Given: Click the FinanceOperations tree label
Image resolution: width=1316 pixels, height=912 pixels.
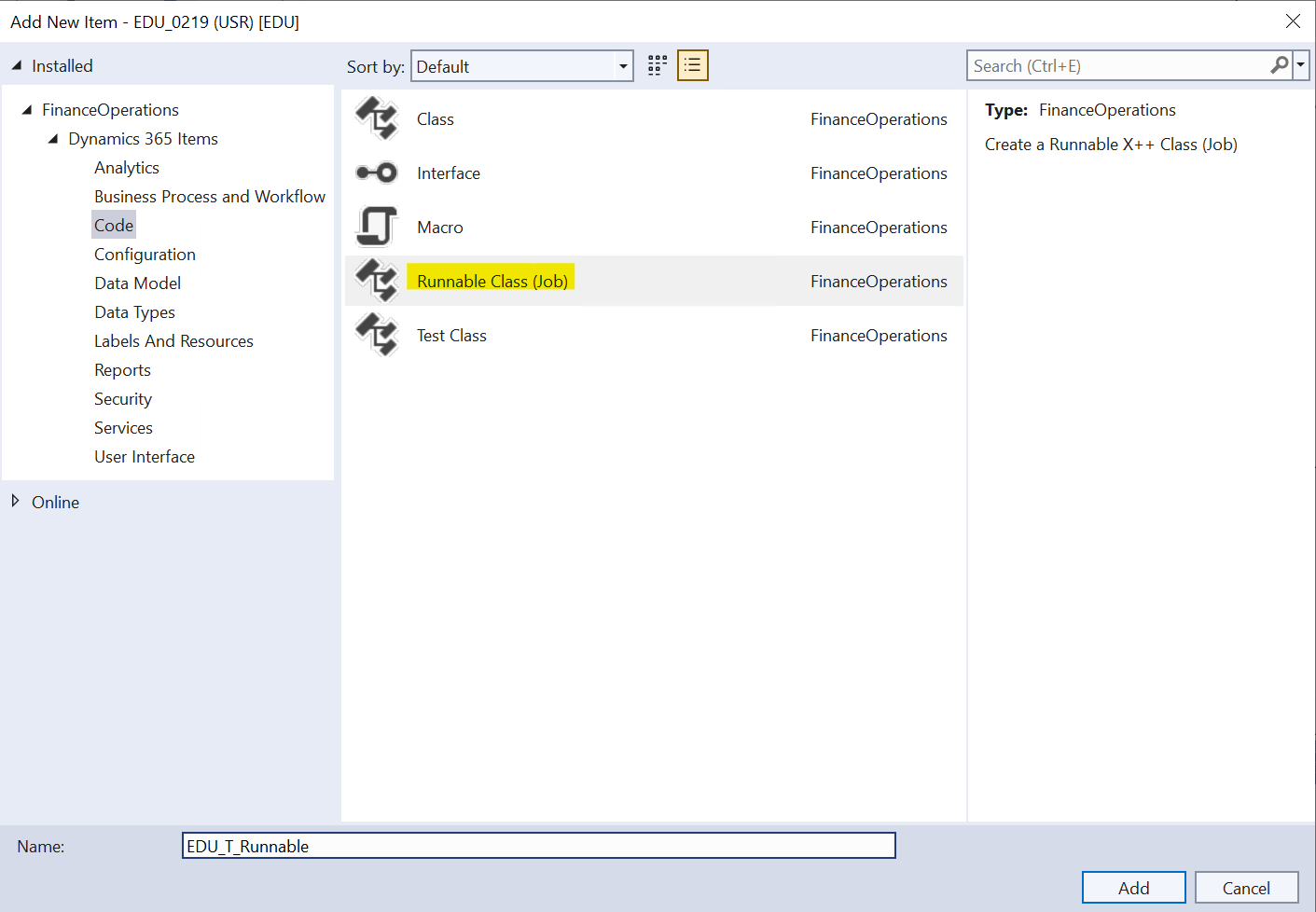Looking at the screenshot, I should click(x=110, y=110).
